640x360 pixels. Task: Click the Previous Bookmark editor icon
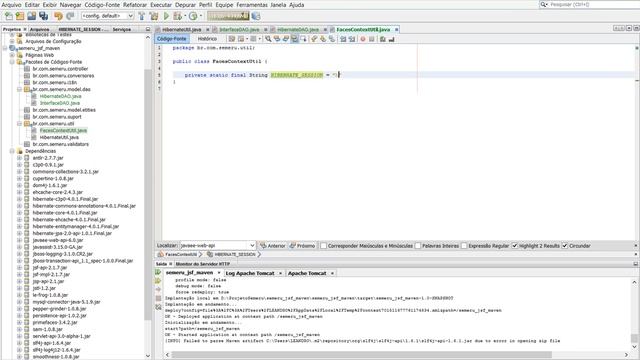point(314,39)
